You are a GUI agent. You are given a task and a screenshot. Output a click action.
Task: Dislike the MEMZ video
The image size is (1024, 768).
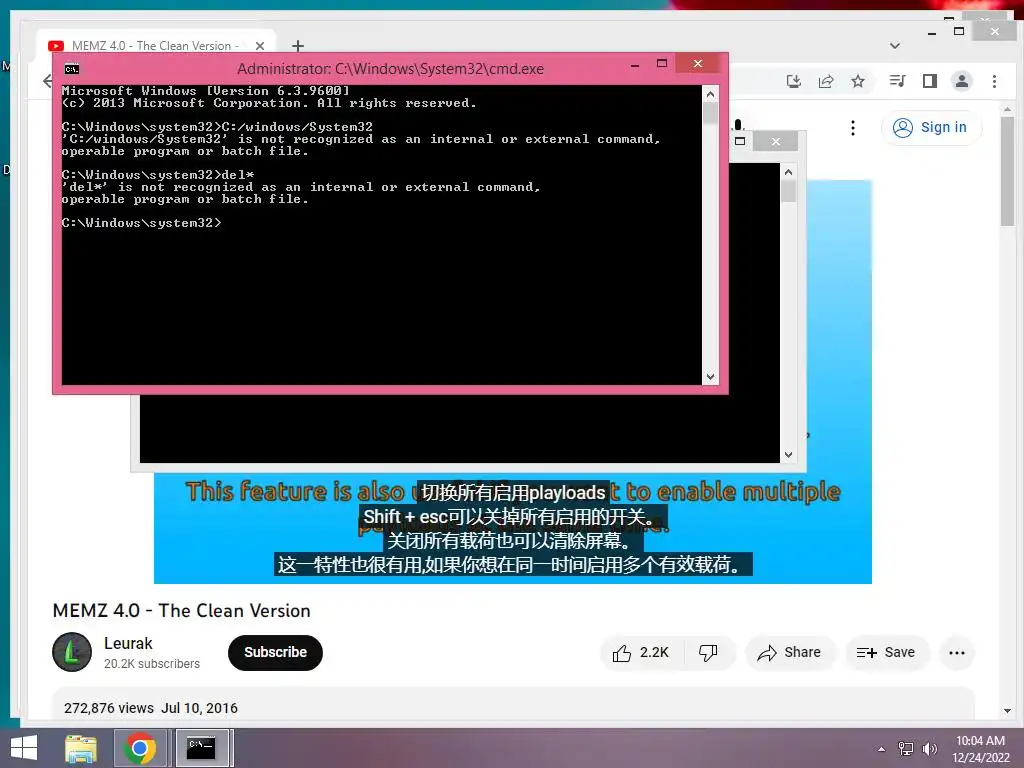[x=709, y=652]
